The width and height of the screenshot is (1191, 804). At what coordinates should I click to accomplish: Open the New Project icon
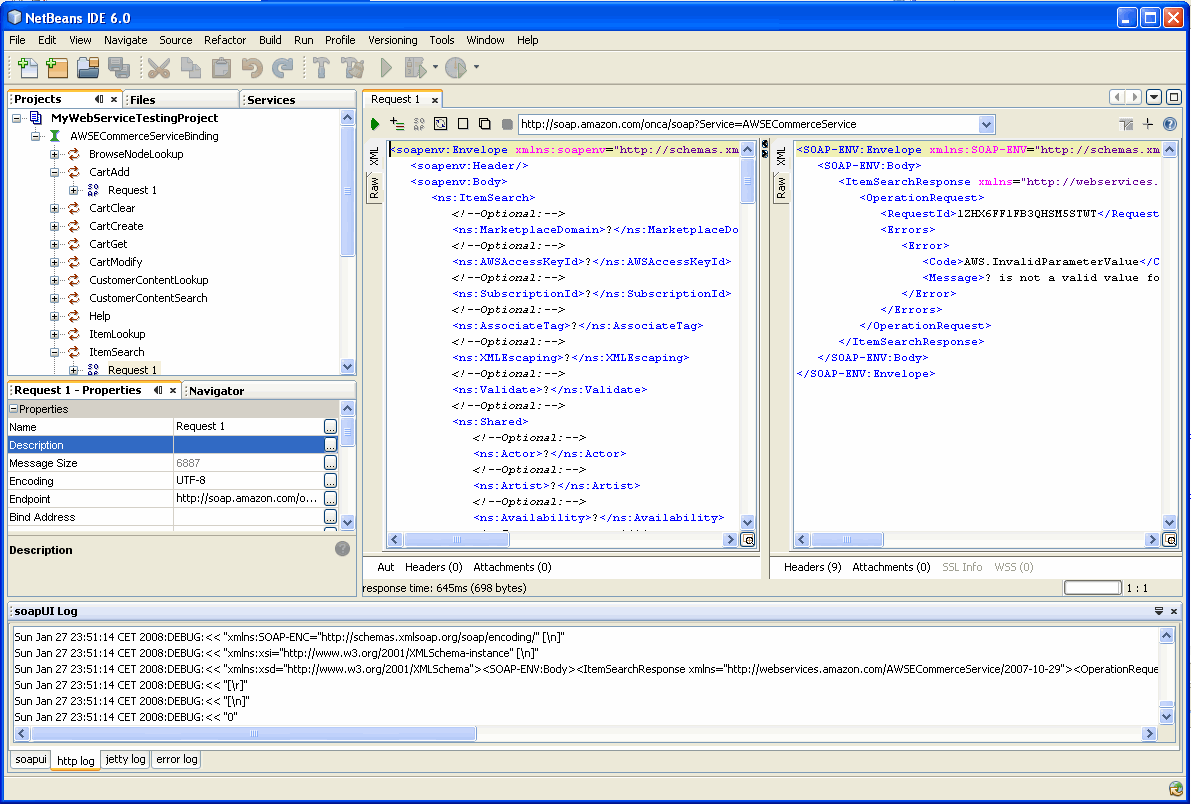(x=55, y=67)
